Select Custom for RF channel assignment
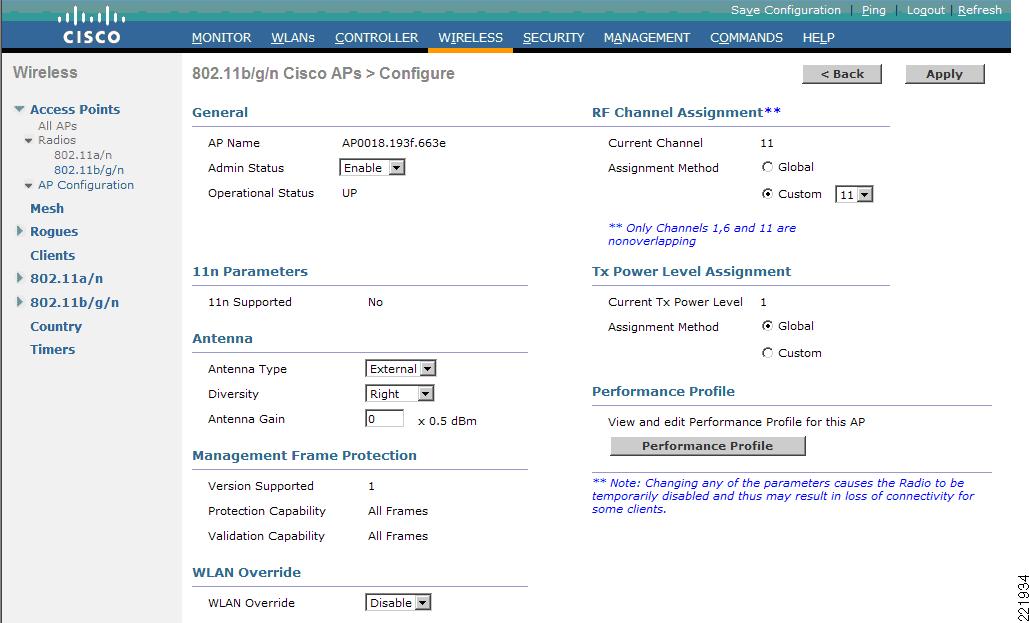Image resolution: width=1029 pixels, height=623 pixels. (x=767, y=194)
